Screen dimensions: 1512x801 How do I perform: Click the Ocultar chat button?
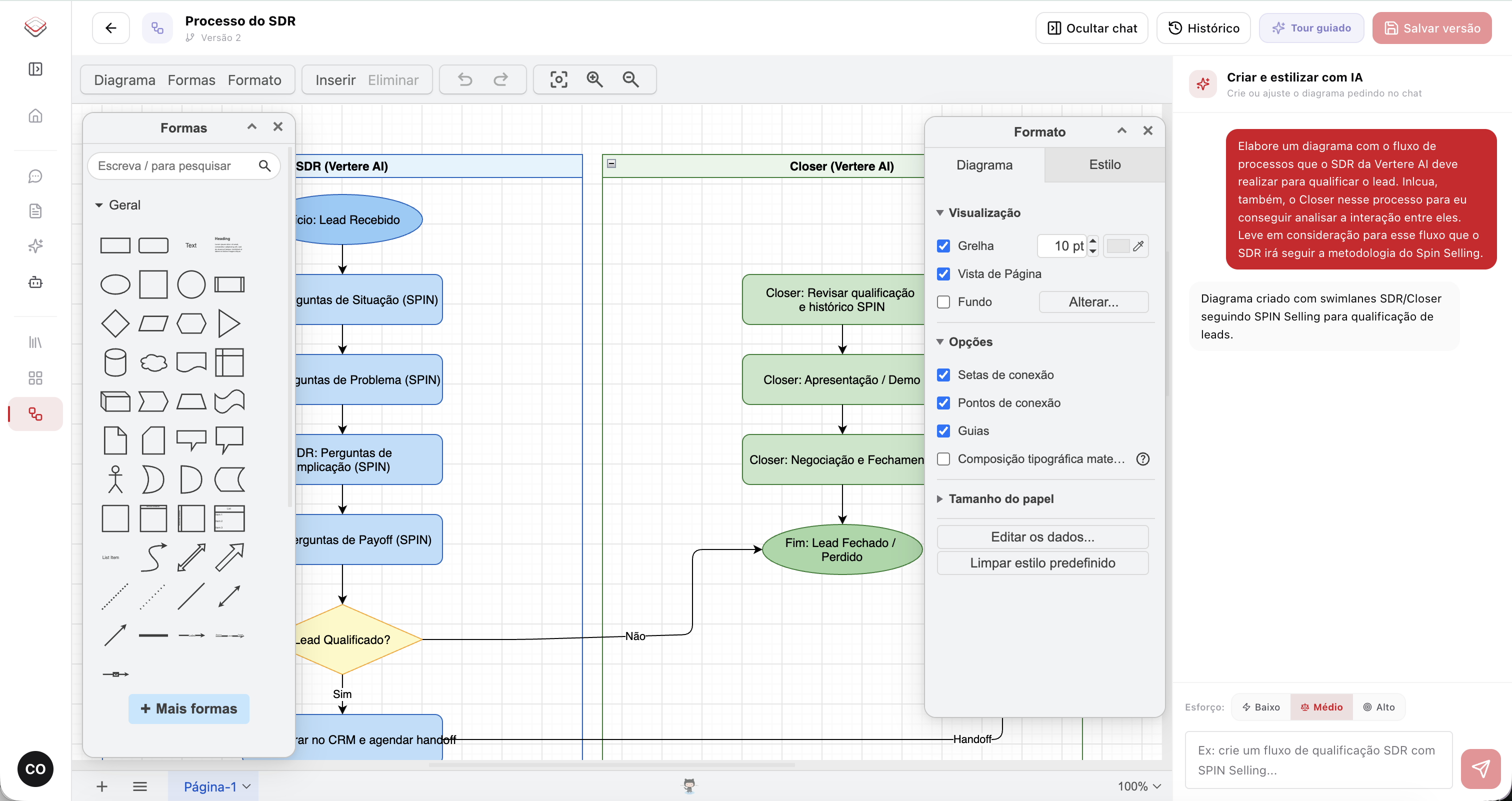click(x=1091, y=28)
